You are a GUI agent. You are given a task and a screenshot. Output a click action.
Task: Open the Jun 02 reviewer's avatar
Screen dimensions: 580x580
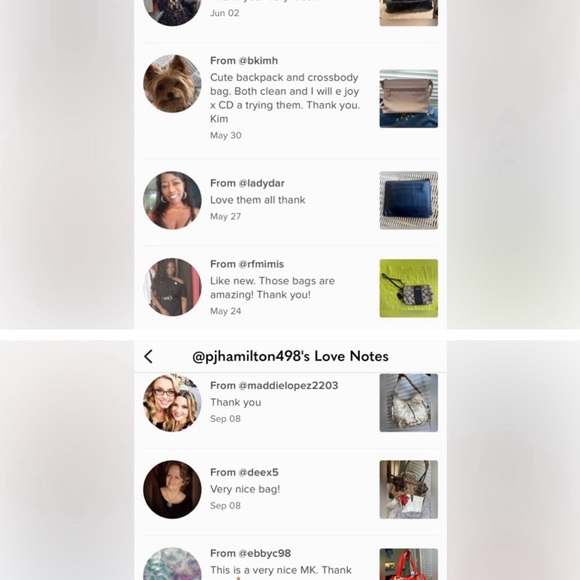(x=172, y=13)
